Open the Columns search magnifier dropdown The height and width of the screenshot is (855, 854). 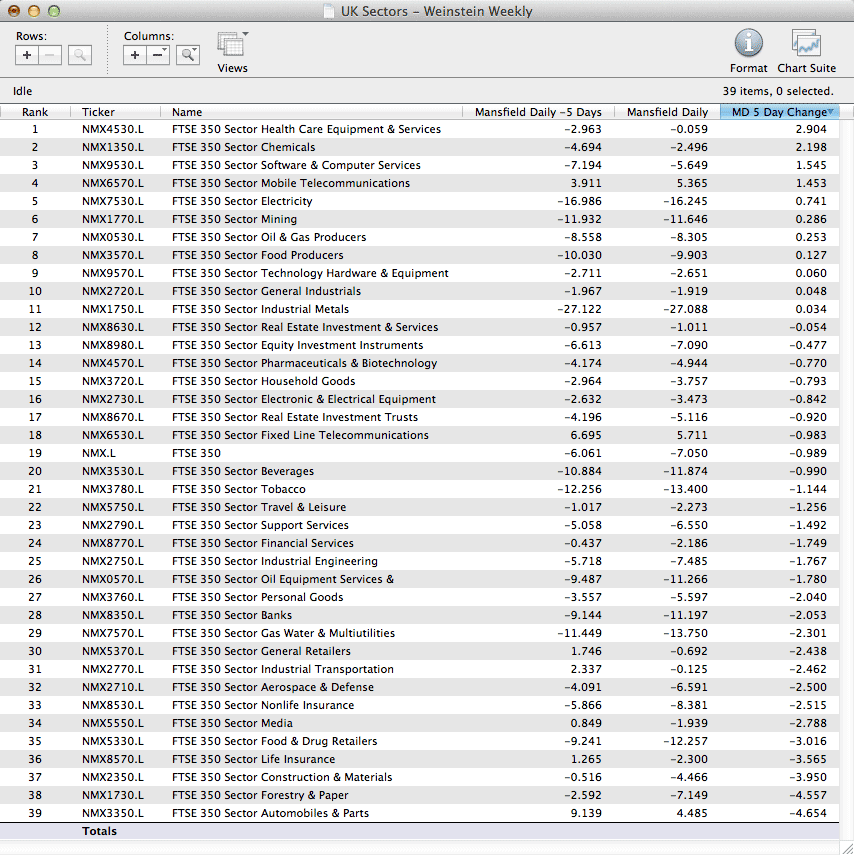coord(188,56)
